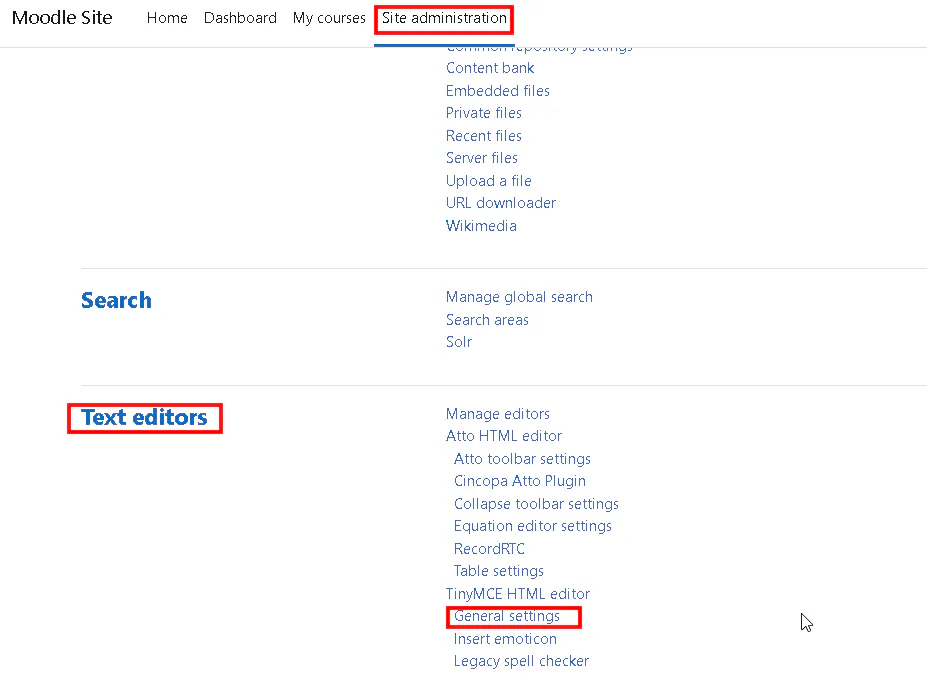Open the Wikimedia repository link
The width and height of the screenshot is (927, 683).
481,225
